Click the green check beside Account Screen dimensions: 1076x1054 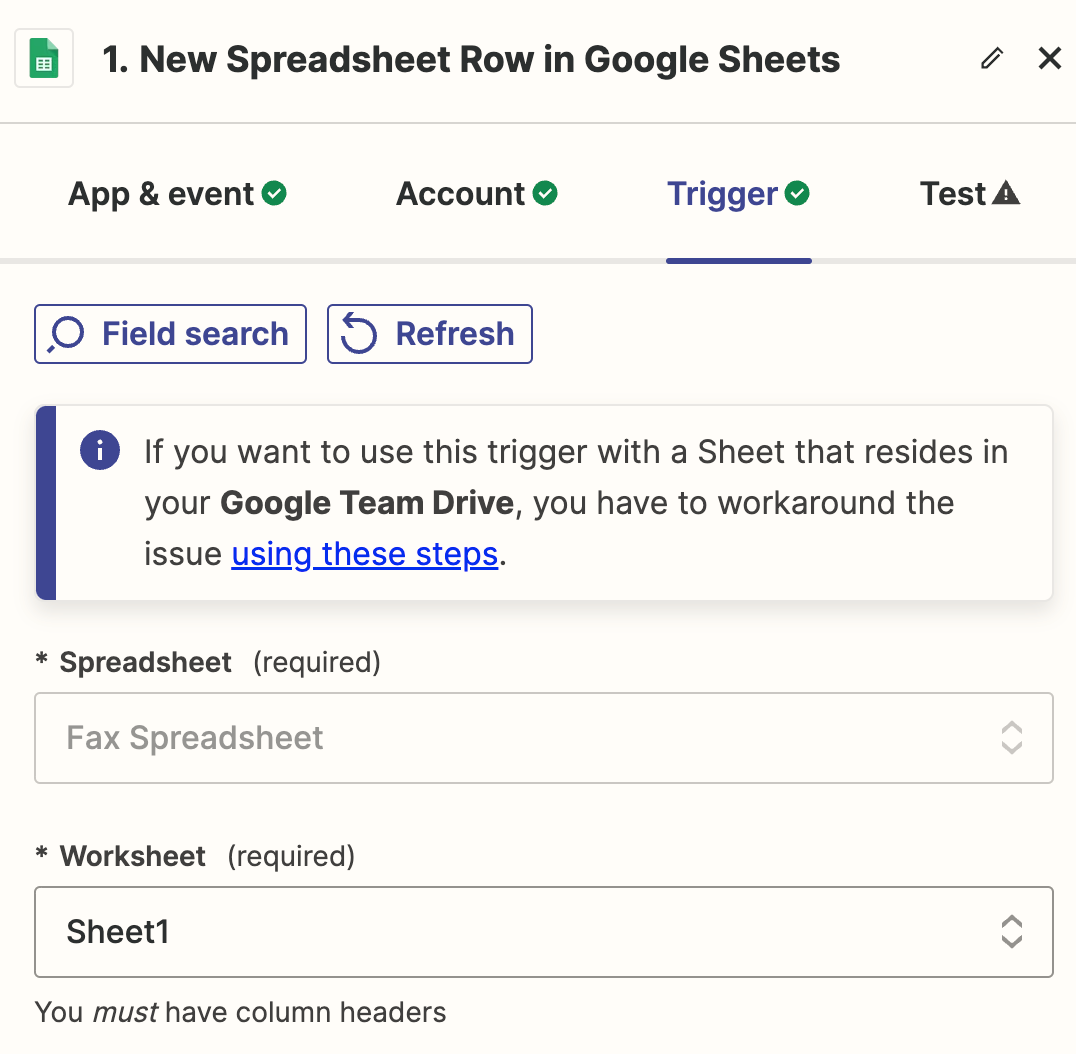546,194
